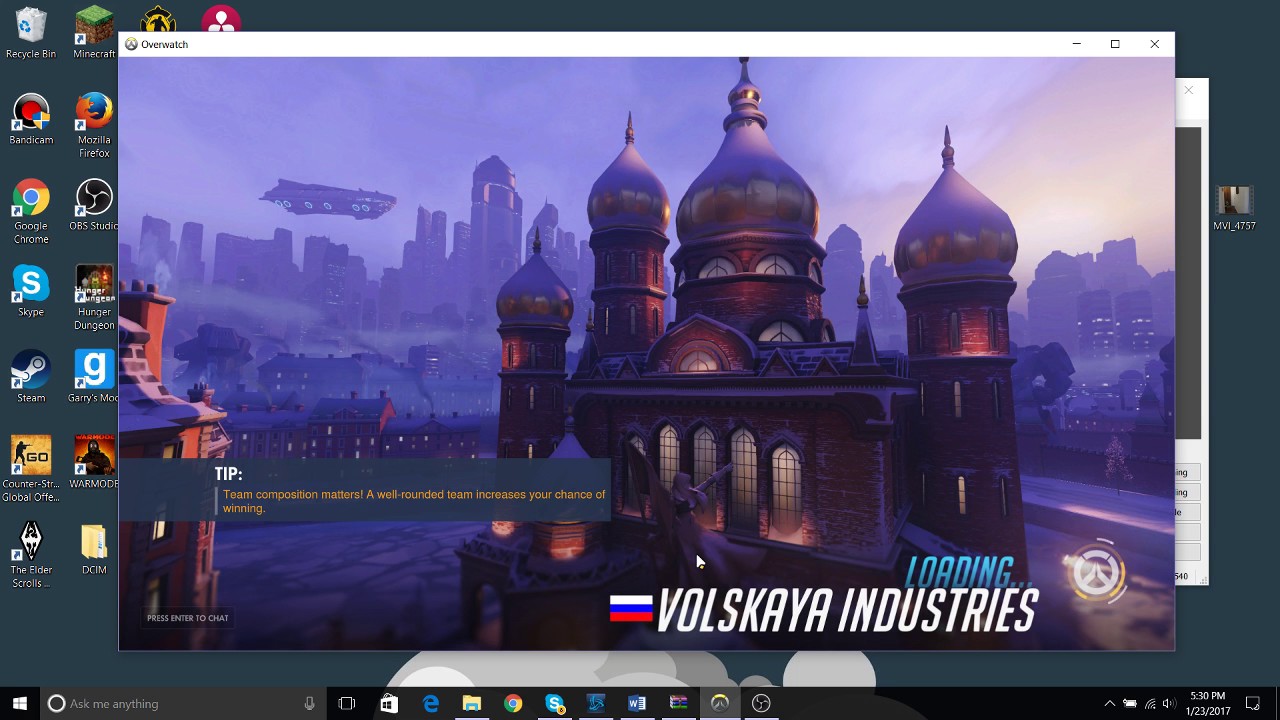Launch the Mozilla Firefox desktop shortcut

click(x=94, y=125)
